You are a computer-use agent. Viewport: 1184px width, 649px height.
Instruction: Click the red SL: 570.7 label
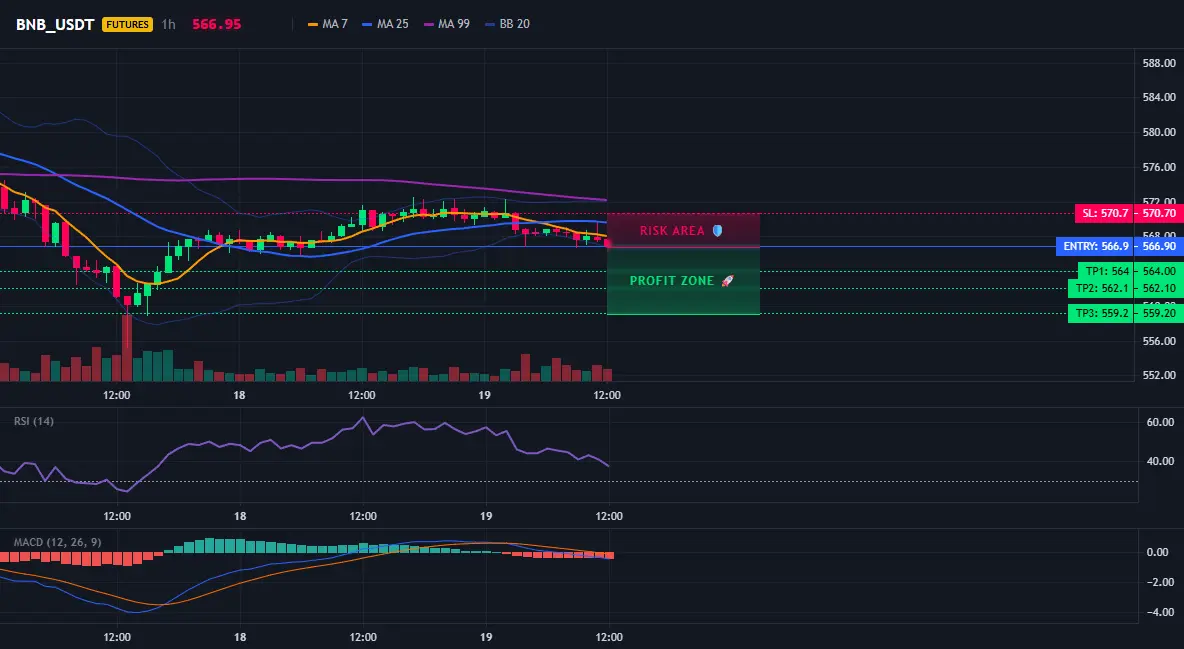pos(1105,213)
